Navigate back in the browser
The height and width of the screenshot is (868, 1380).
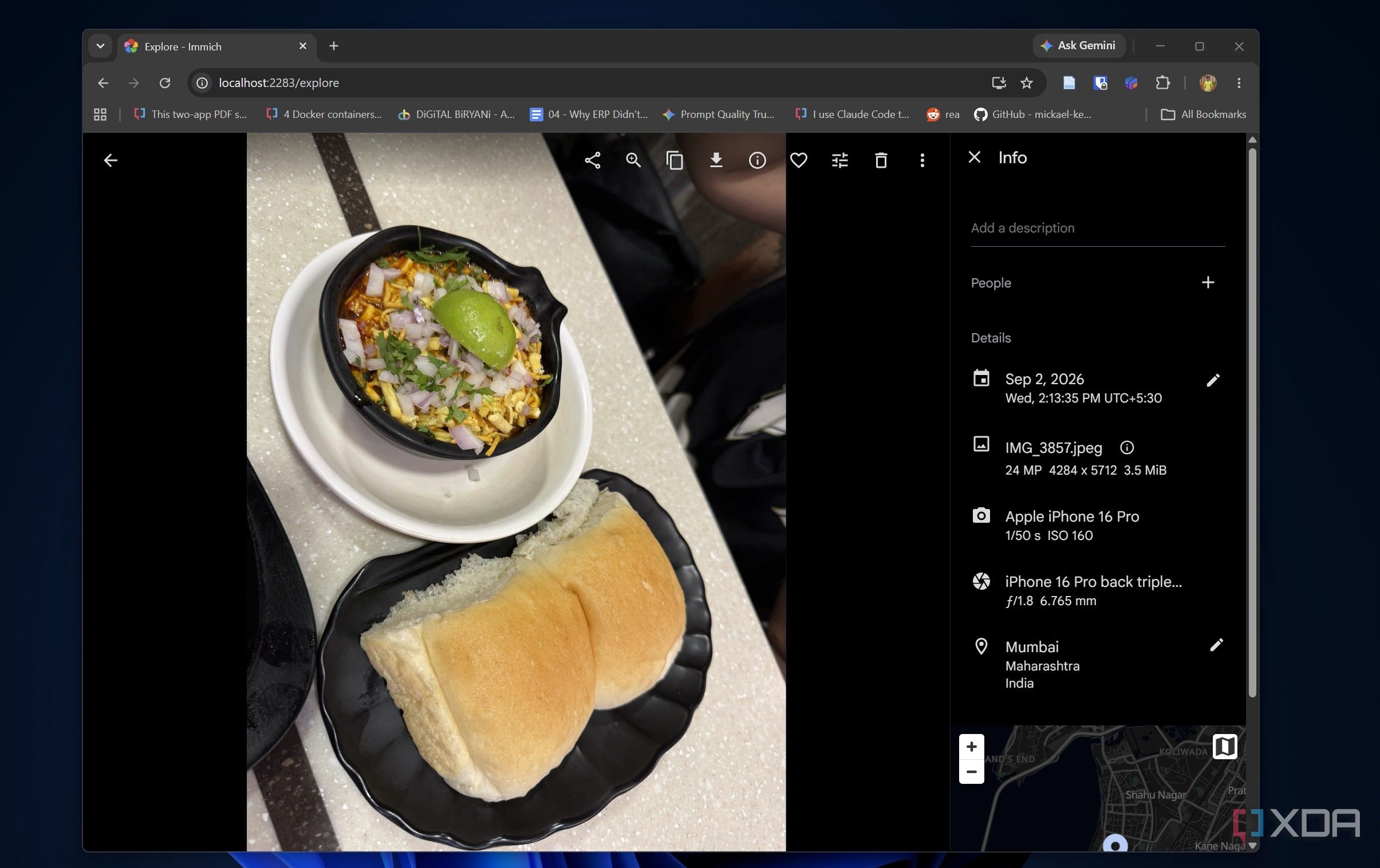pos(103,83)
